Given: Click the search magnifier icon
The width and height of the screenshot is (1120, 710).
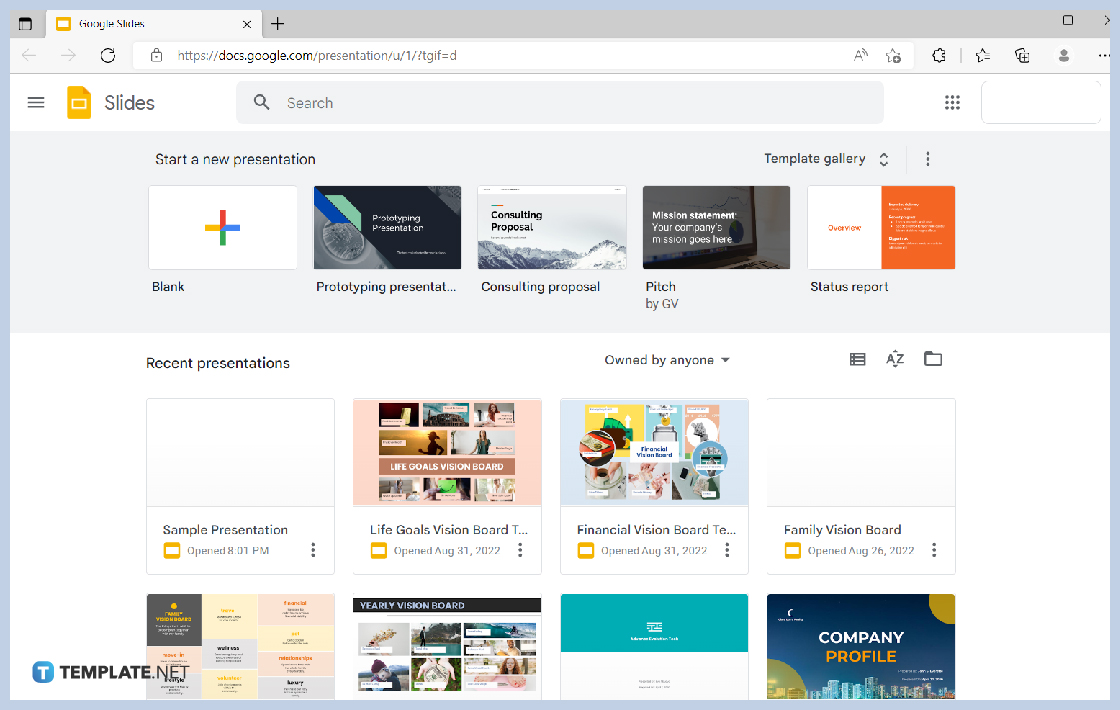Looking at the screenshot, I should tap(261, 102).
